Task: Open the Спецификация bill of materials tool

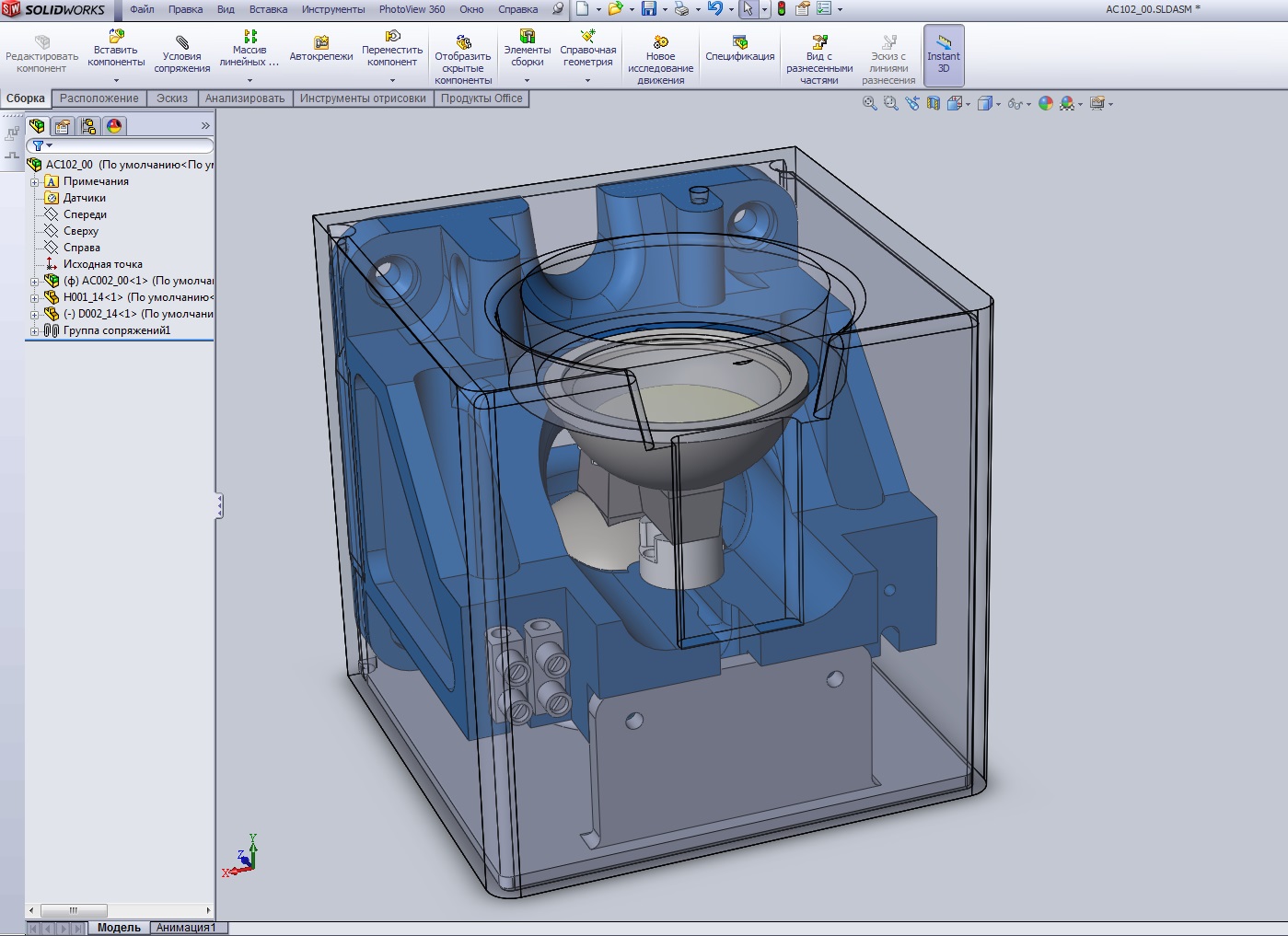Action: tap(739, 42)
